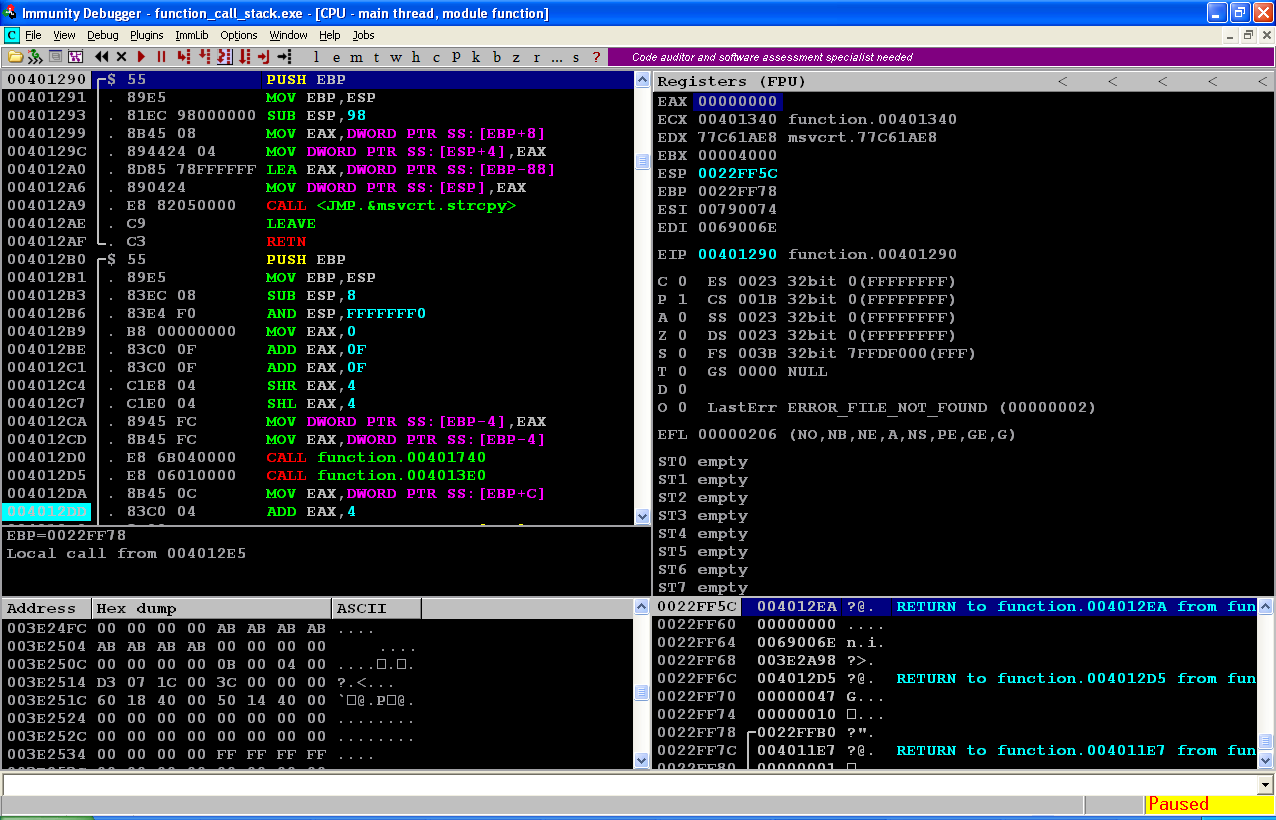Click the Step into toolbar icon

coord(184,57)
